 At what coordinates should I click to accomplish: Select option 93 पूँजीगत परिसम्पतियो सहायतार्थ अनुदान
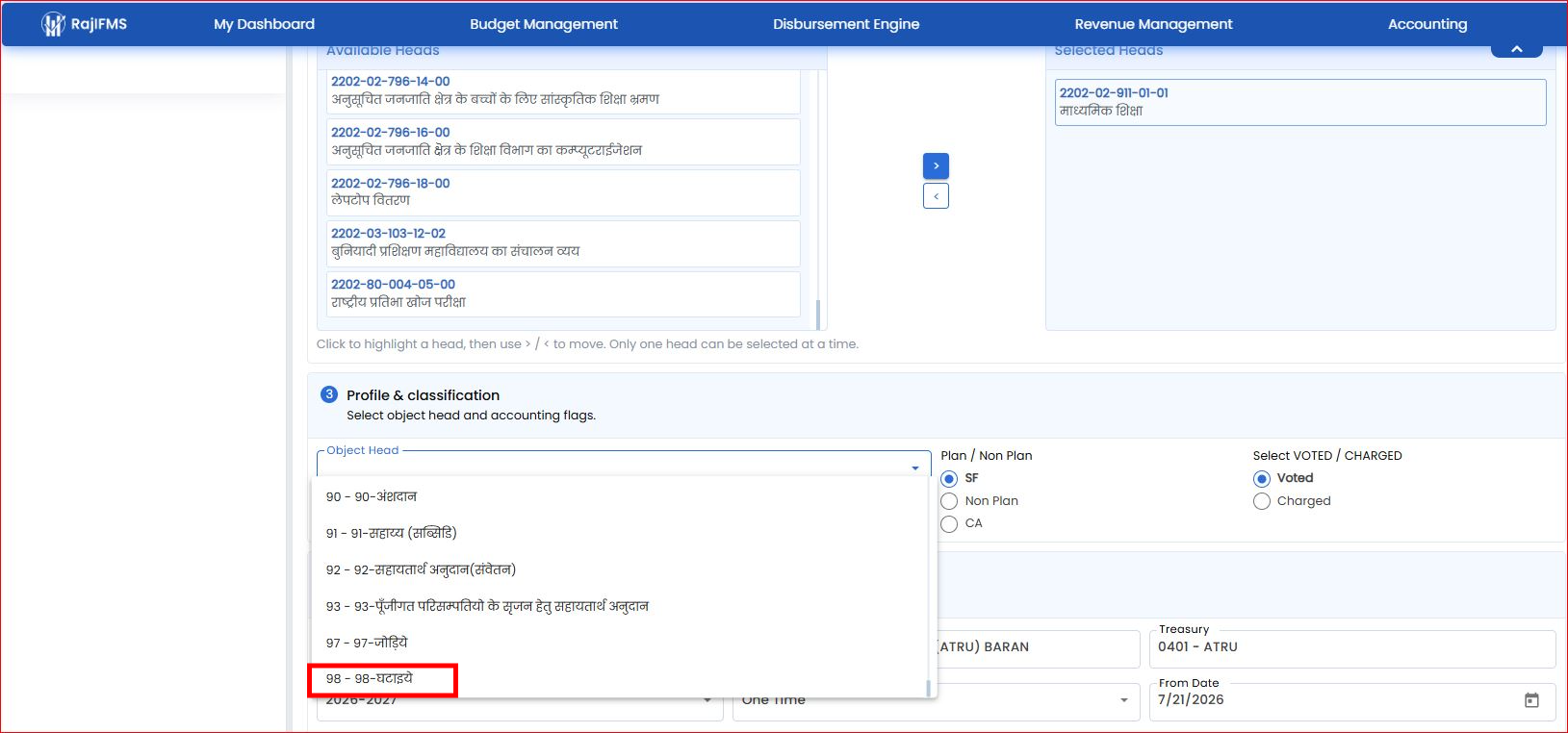[x=618, y=606]
